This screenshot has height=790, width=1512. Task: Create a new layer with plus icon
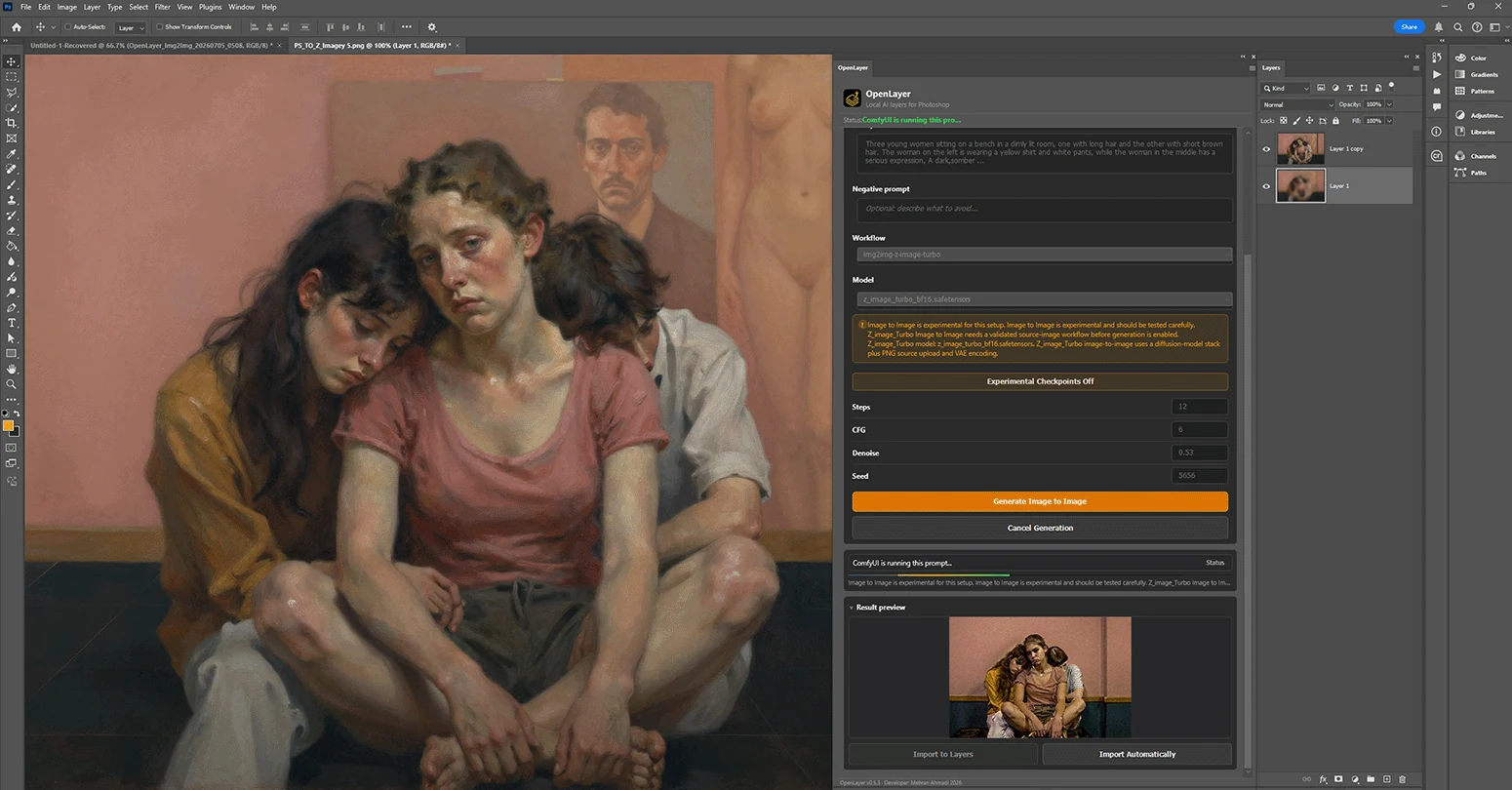(x=1387, y=779)
